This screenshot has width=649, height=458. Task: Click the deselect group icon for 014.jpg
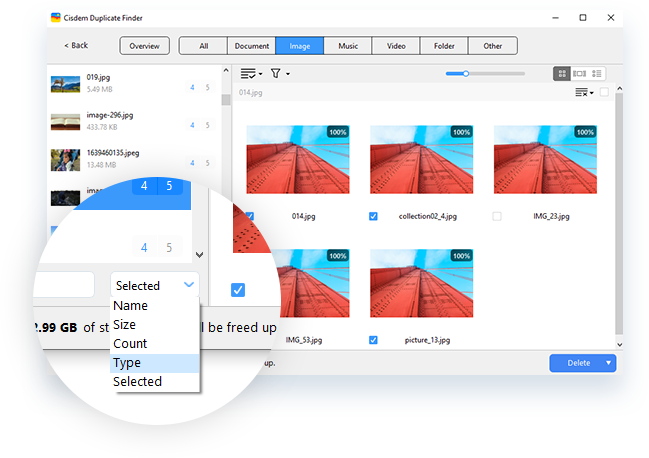[581, 93]
